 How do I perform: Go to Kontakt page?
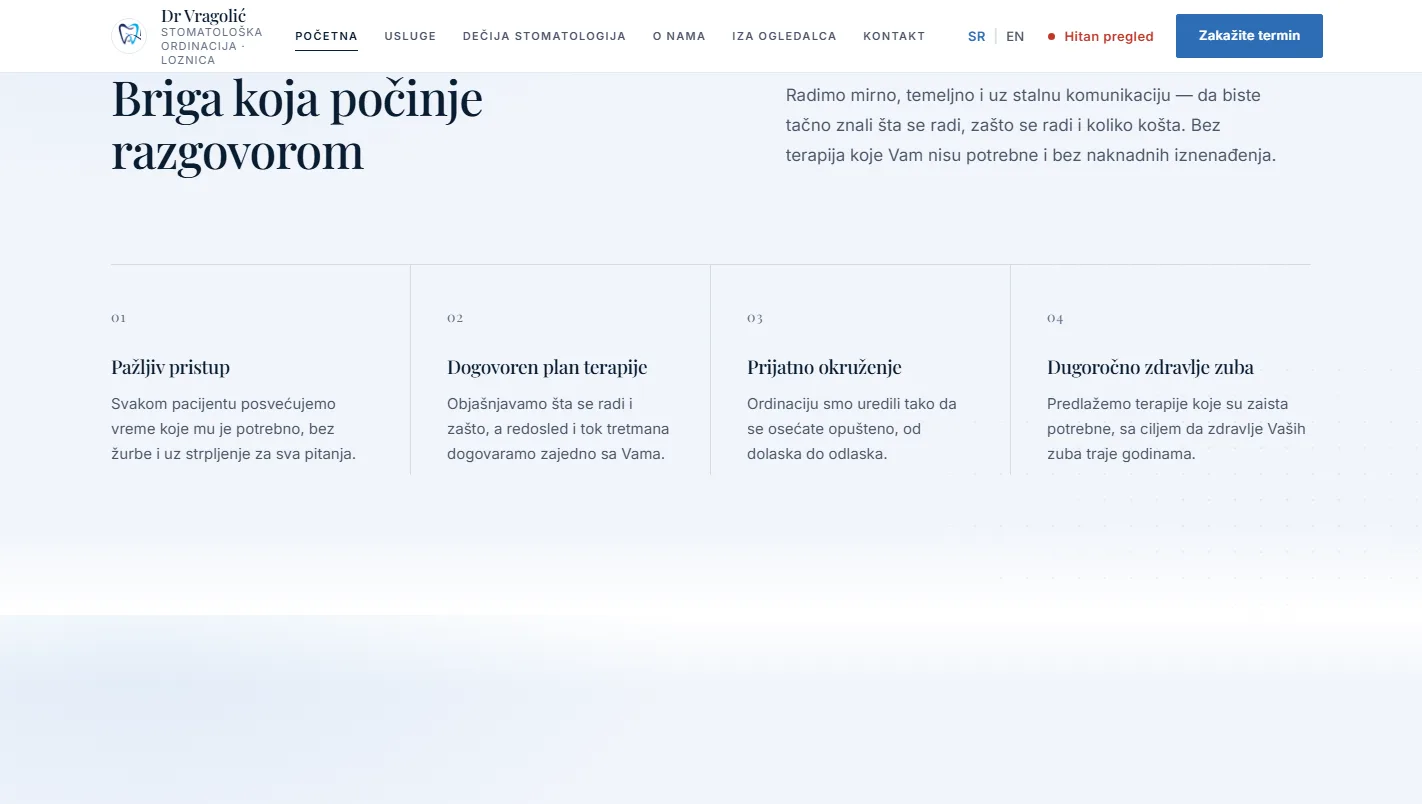pos(894,36)
